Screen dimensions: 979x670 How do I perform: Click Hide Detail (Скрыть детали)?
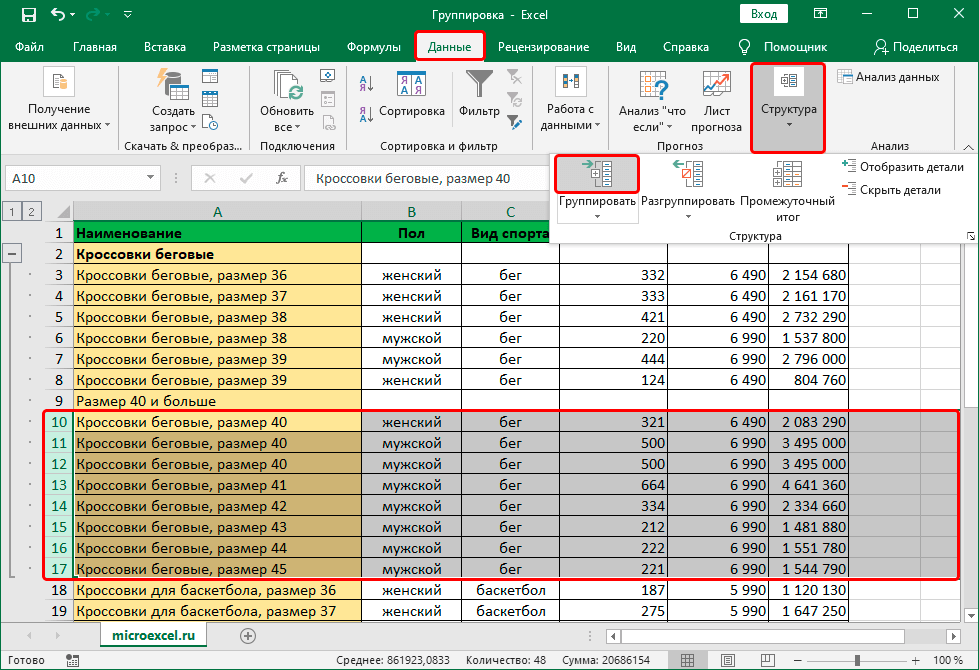[892, 190]
